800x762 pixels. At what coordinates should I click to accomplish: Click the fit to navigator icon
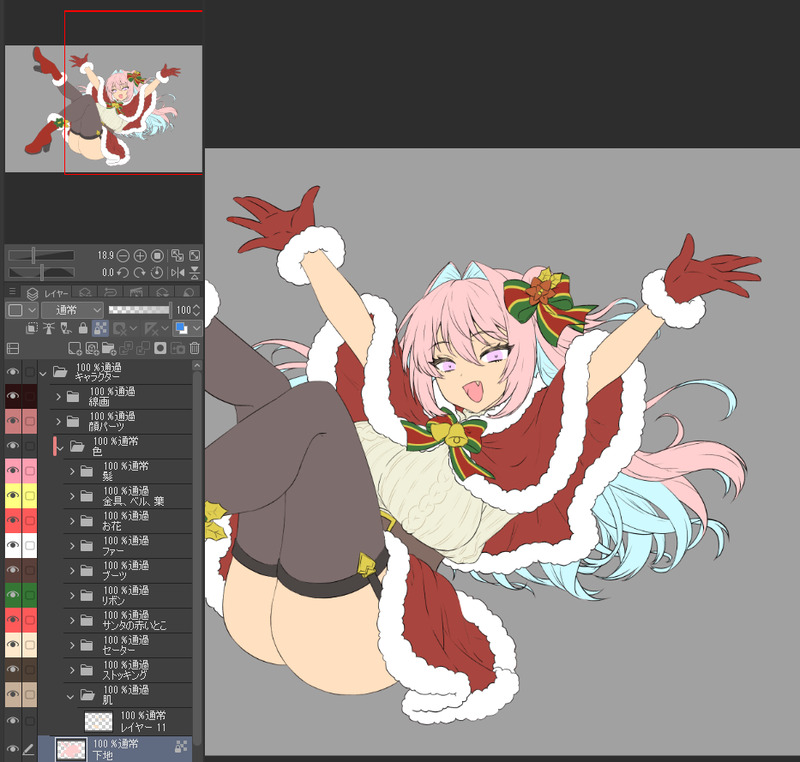(177, 256)
